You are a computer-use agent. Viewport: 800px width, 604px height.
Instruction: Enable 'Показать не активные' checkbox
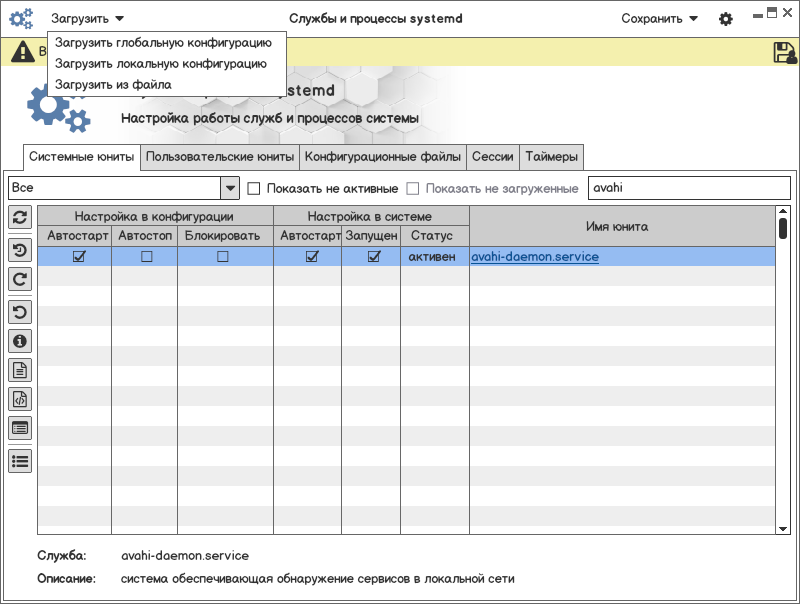pos(254,188)
